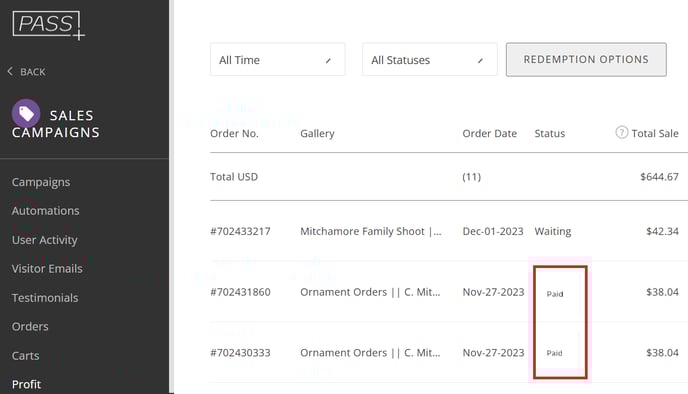Viewport: 688px width, 394px height.
Task: Go to the Orders page
Action: (30, 326)
